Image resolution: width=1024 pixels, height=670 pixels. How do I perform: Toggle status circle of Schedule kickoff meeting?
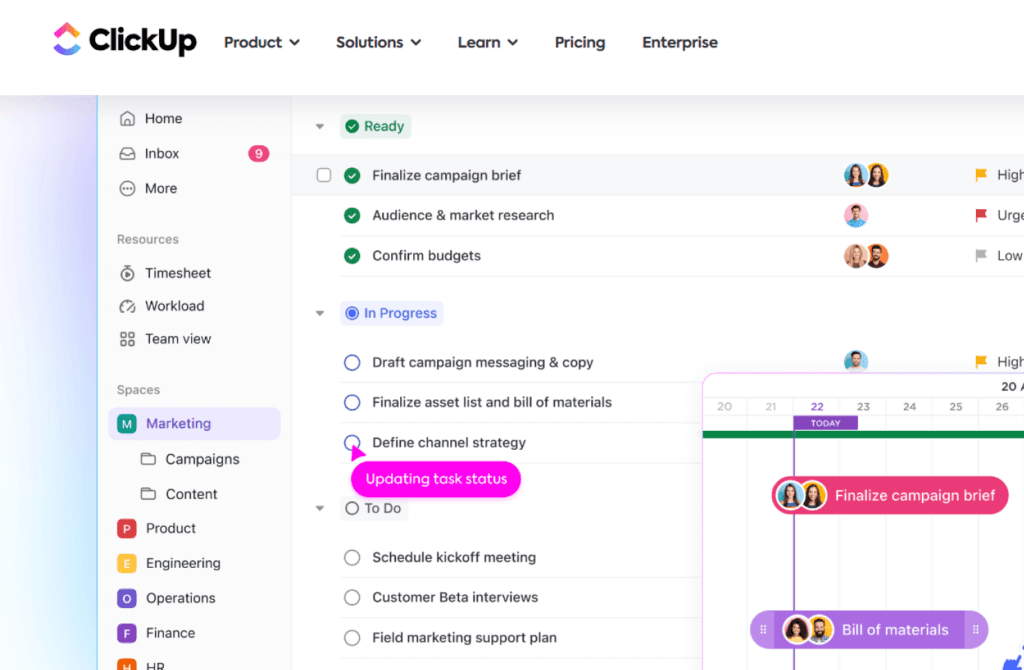pos(352,557)
